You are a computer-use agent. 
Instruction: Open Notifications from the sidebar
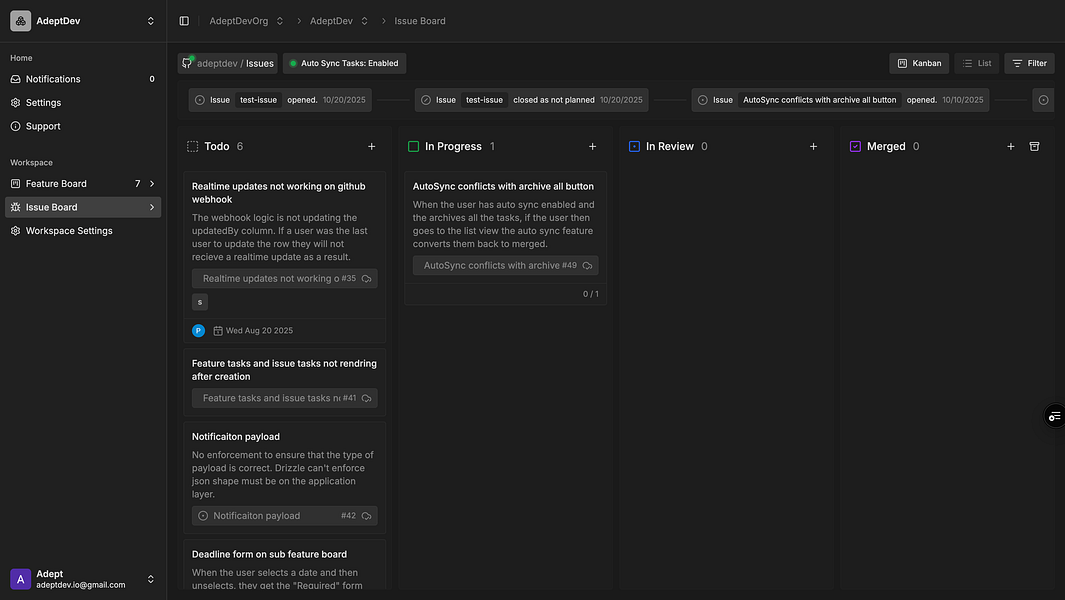tap(53, 79)
